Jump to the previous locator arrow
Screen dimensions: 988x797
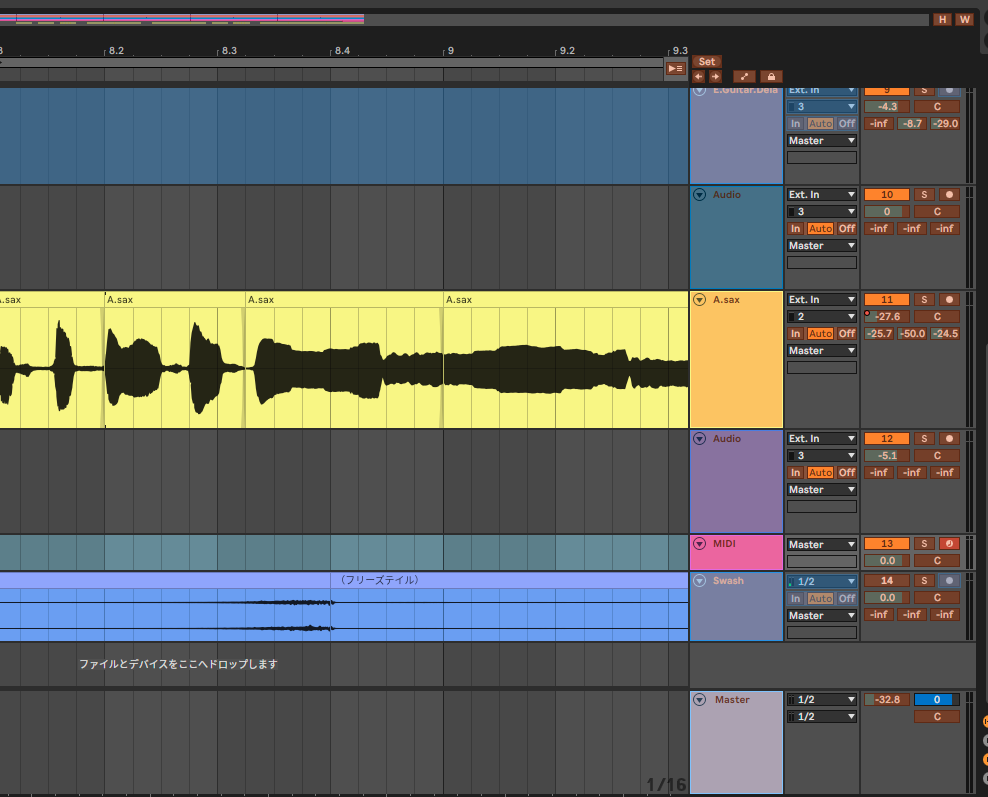(x=699, y=76)
